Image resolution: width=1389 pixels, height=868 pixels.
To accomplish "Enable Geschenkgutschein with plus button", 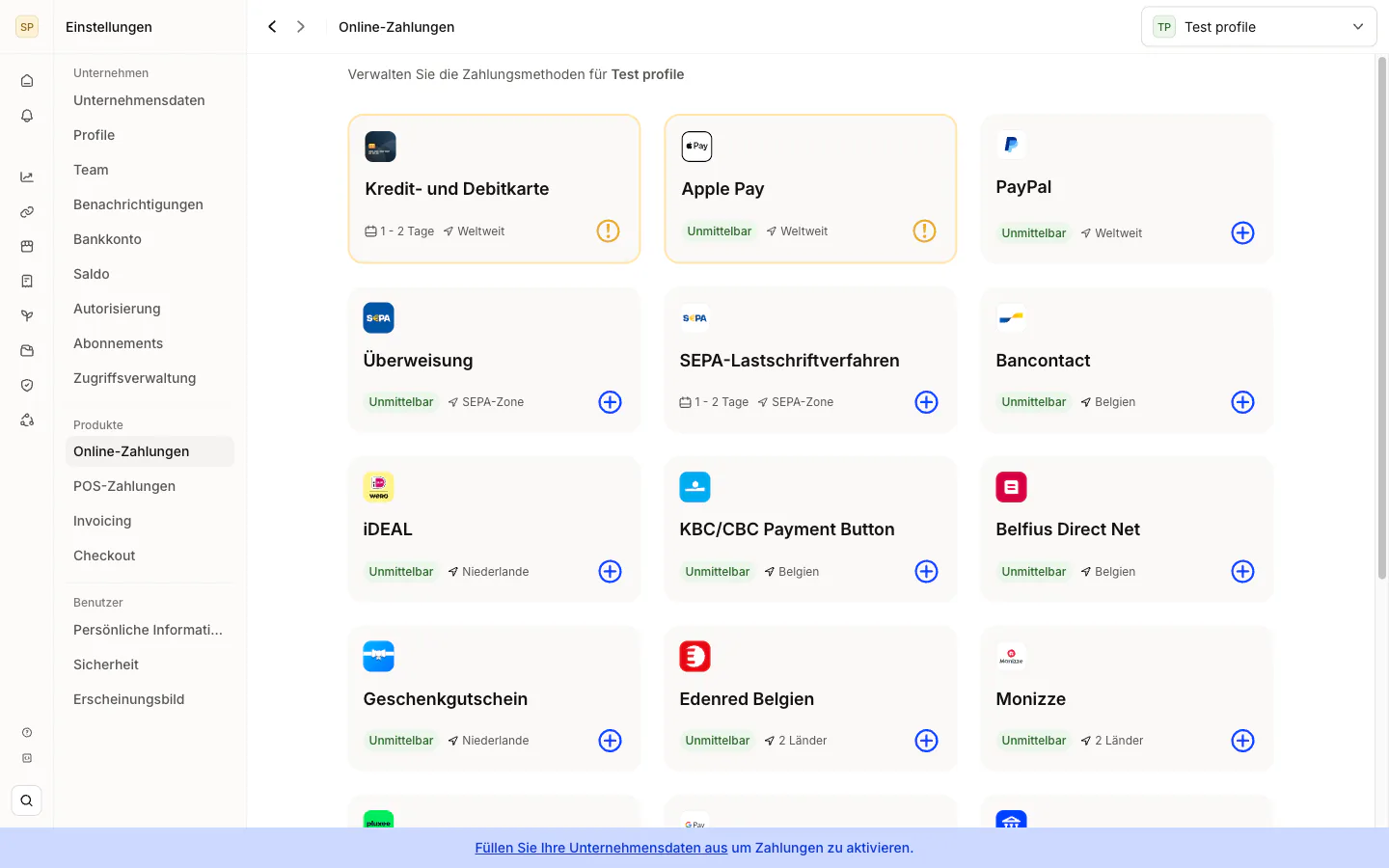I will 610,741.
